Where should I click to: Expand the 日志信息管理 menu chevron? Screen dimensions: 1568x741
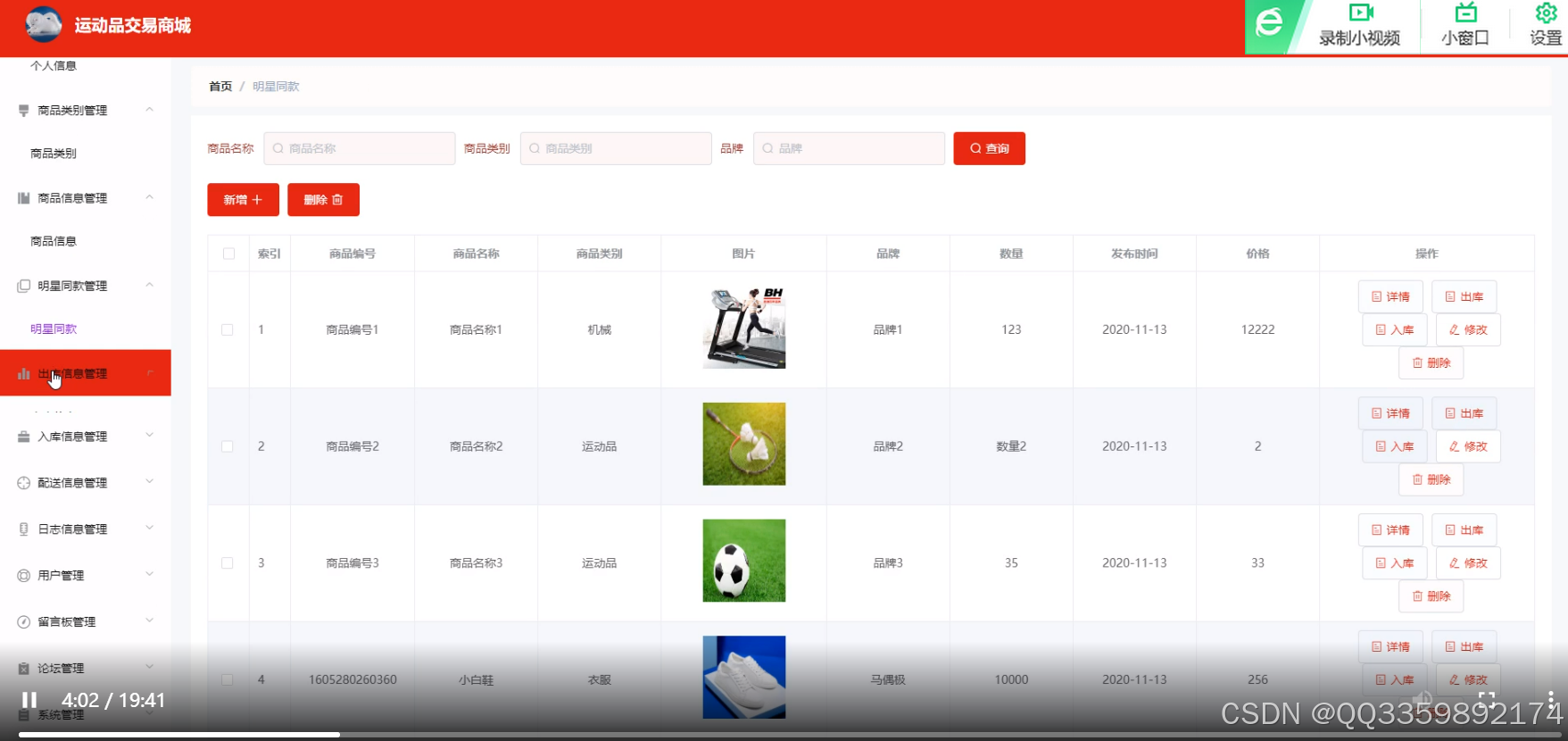click(x=149, y=529)
